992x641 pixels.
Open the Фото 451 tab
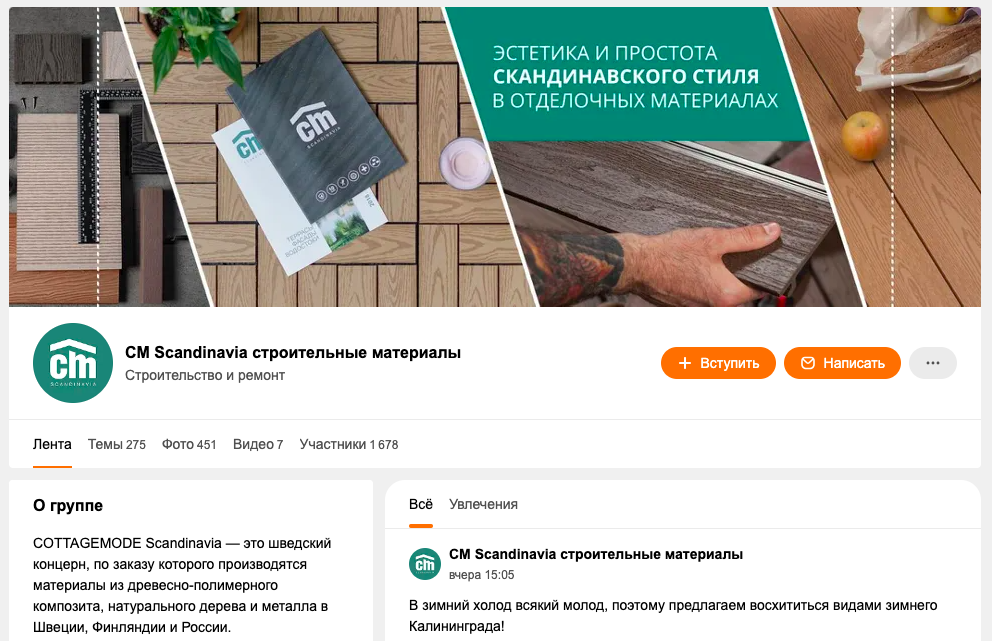point(189,444)
